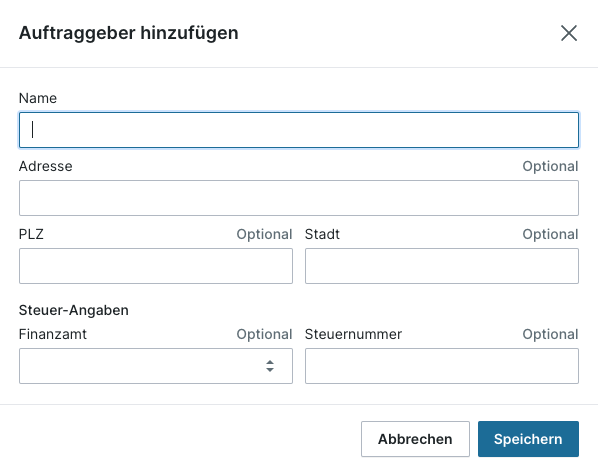Click the PLZ label
The height and width of the screenshot is (472, 598).
click(31, 234)
